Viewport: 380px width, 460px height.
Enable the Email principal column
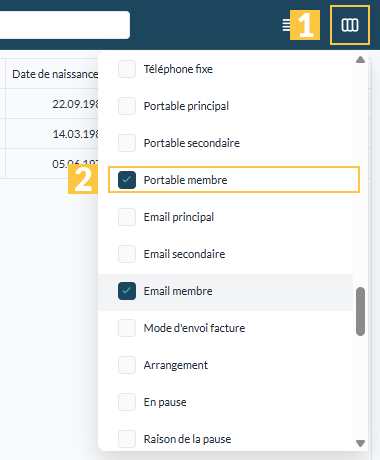tap(127, 217)
